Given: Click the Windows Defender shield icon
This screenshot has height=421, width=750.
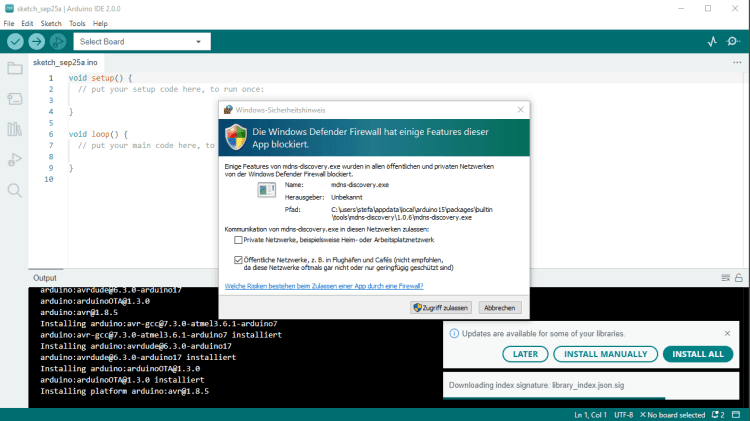Looking at the screenshot, I should [x=236, y=137].
